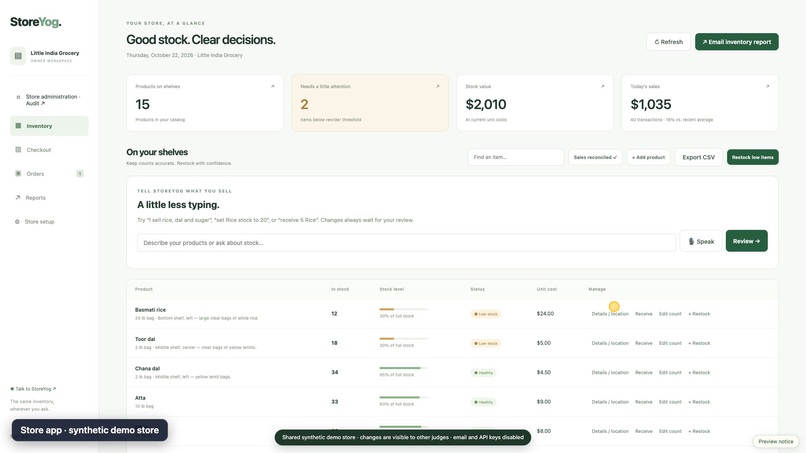Viewport: 806px width, 453px height.
Task: Toggle the Sales reconciled button
Action: pyautogui.click(x=595, y=157)
